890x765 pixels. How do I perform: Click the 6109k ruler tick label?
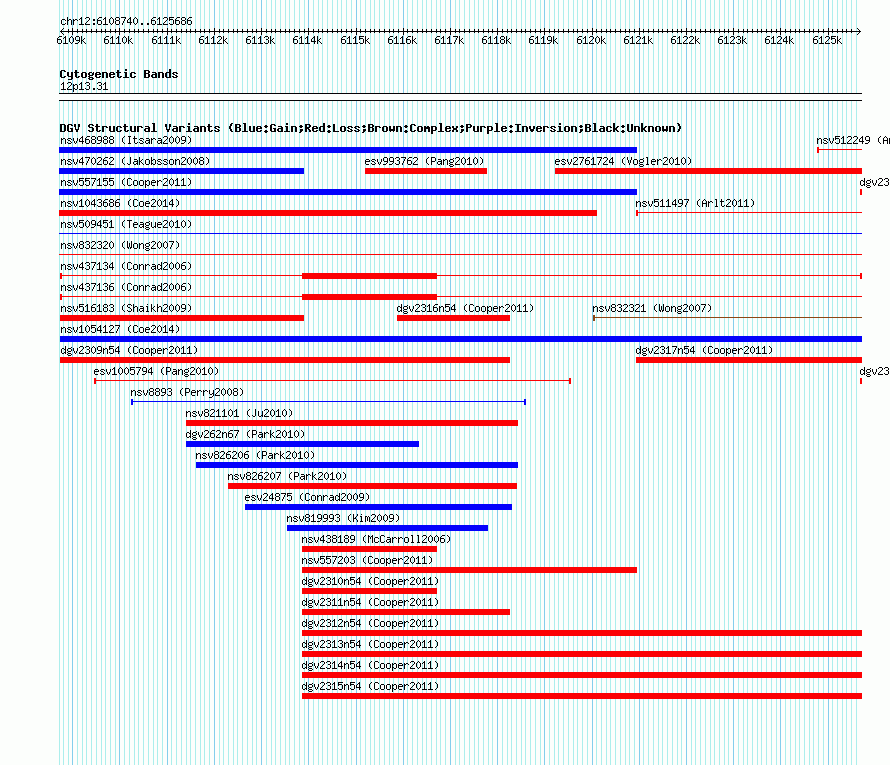pos(71,40)
